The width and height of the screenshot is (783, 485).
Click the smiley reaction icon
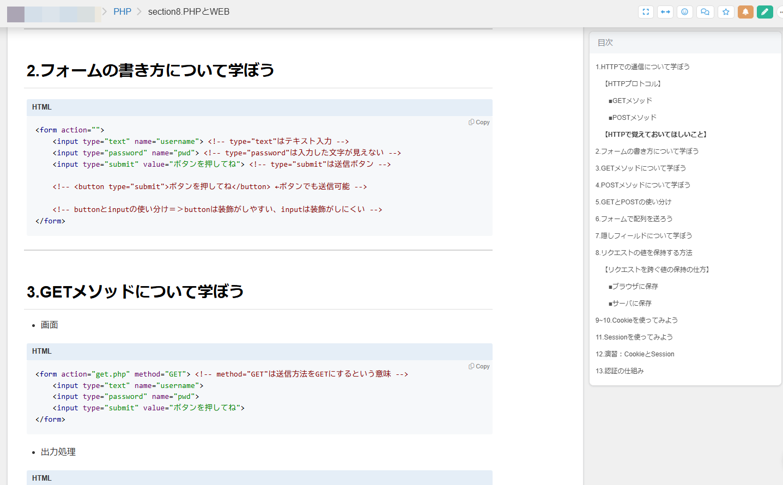tap(685, 12)
